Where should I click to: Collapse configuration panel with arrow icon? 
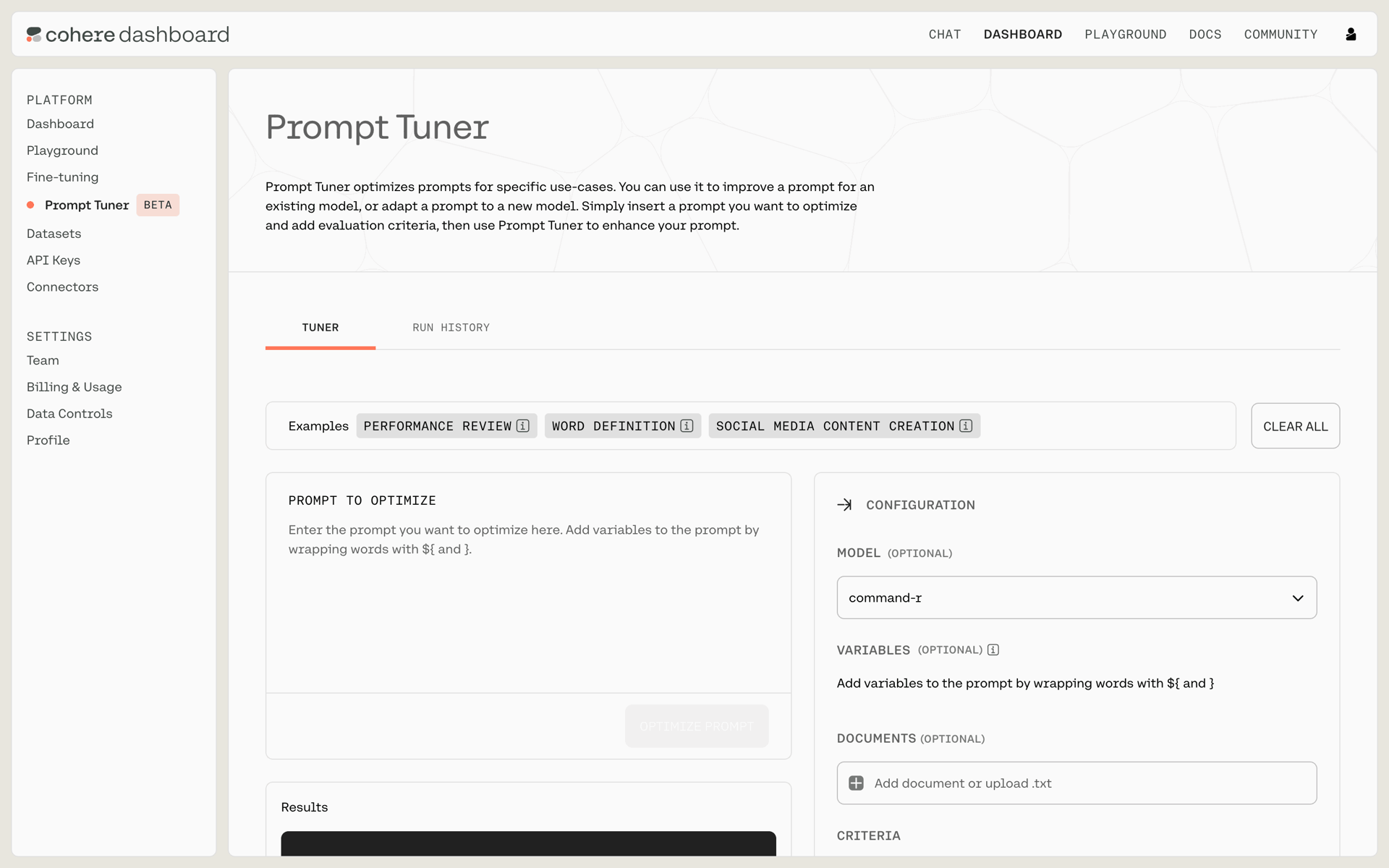click(844, 505)
